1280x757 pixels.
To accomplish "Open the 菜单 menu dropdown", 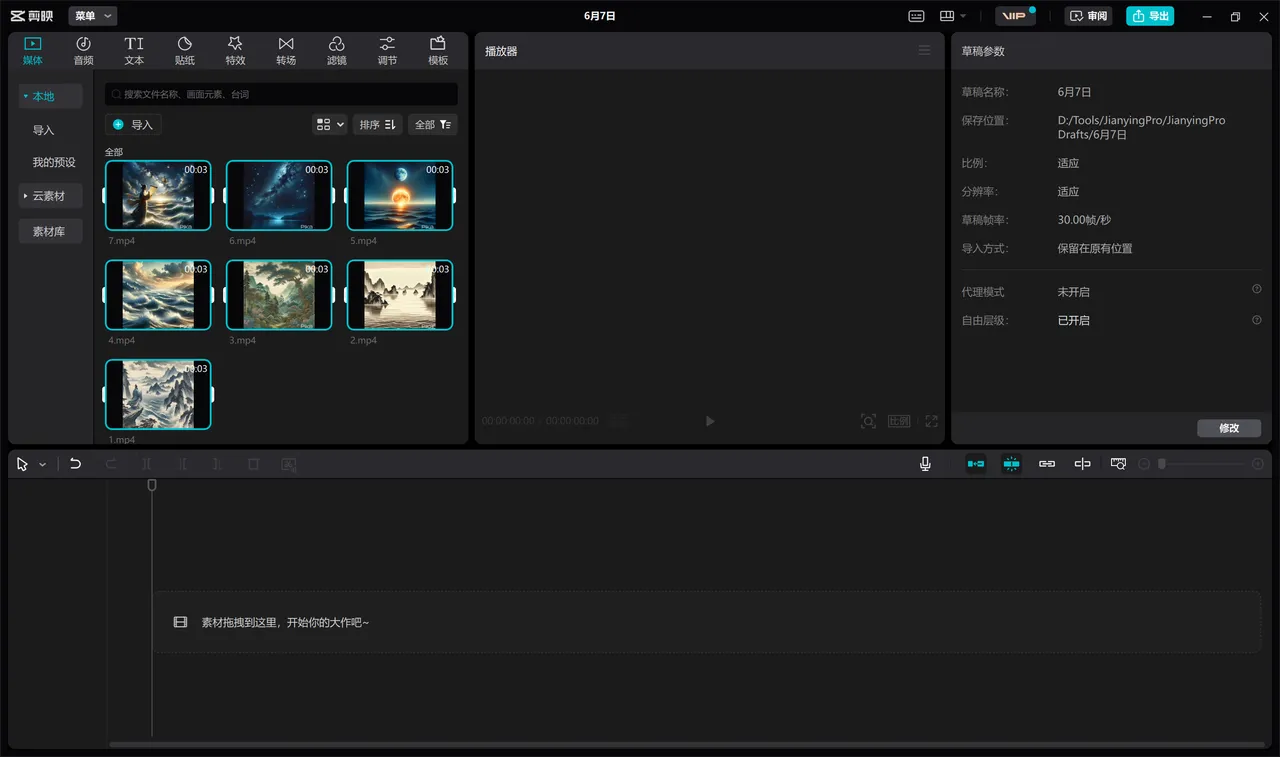I will click(93, 16).
